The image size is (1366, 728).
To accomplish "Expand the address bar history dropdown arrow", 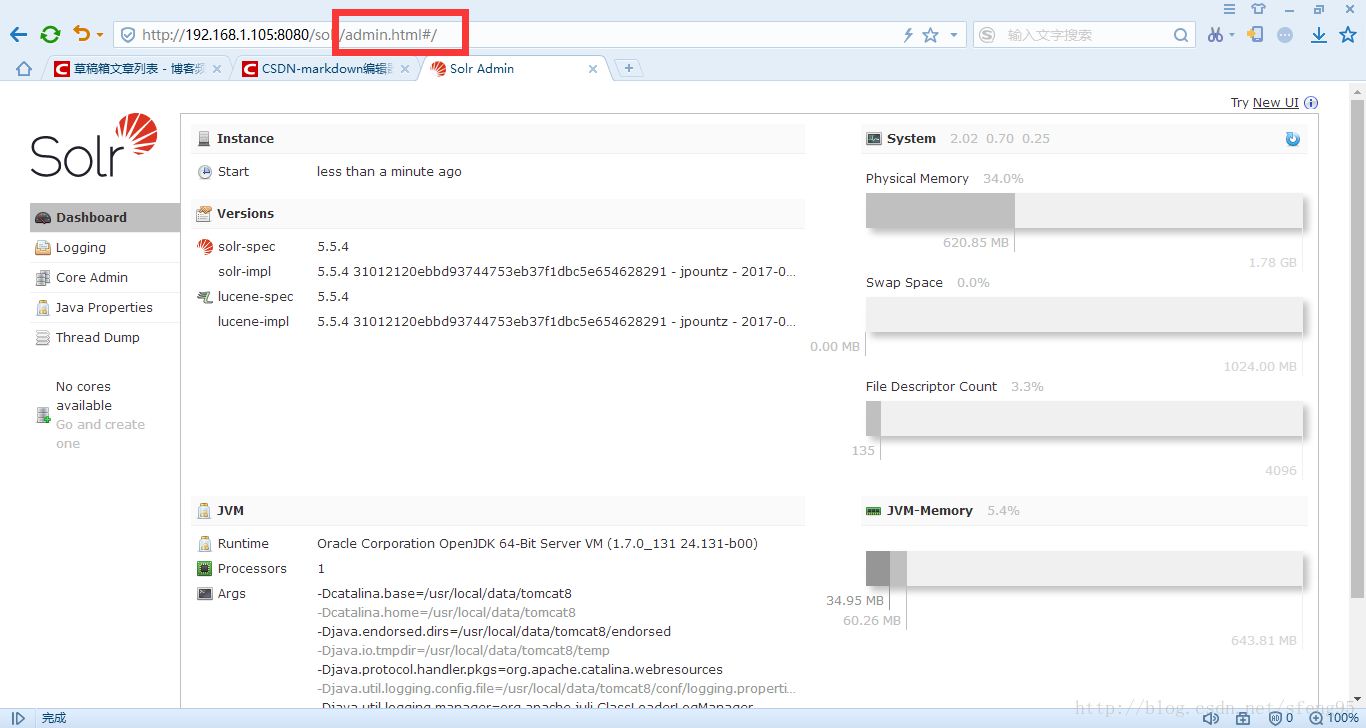I will (x=954, y=35).
